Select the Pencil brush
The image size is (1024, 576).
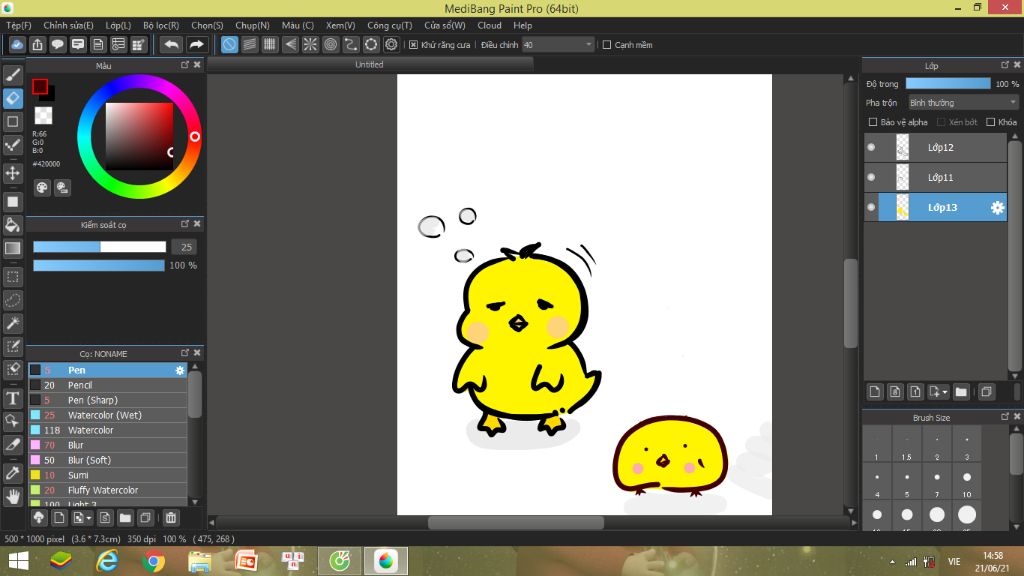pos(108,385)
